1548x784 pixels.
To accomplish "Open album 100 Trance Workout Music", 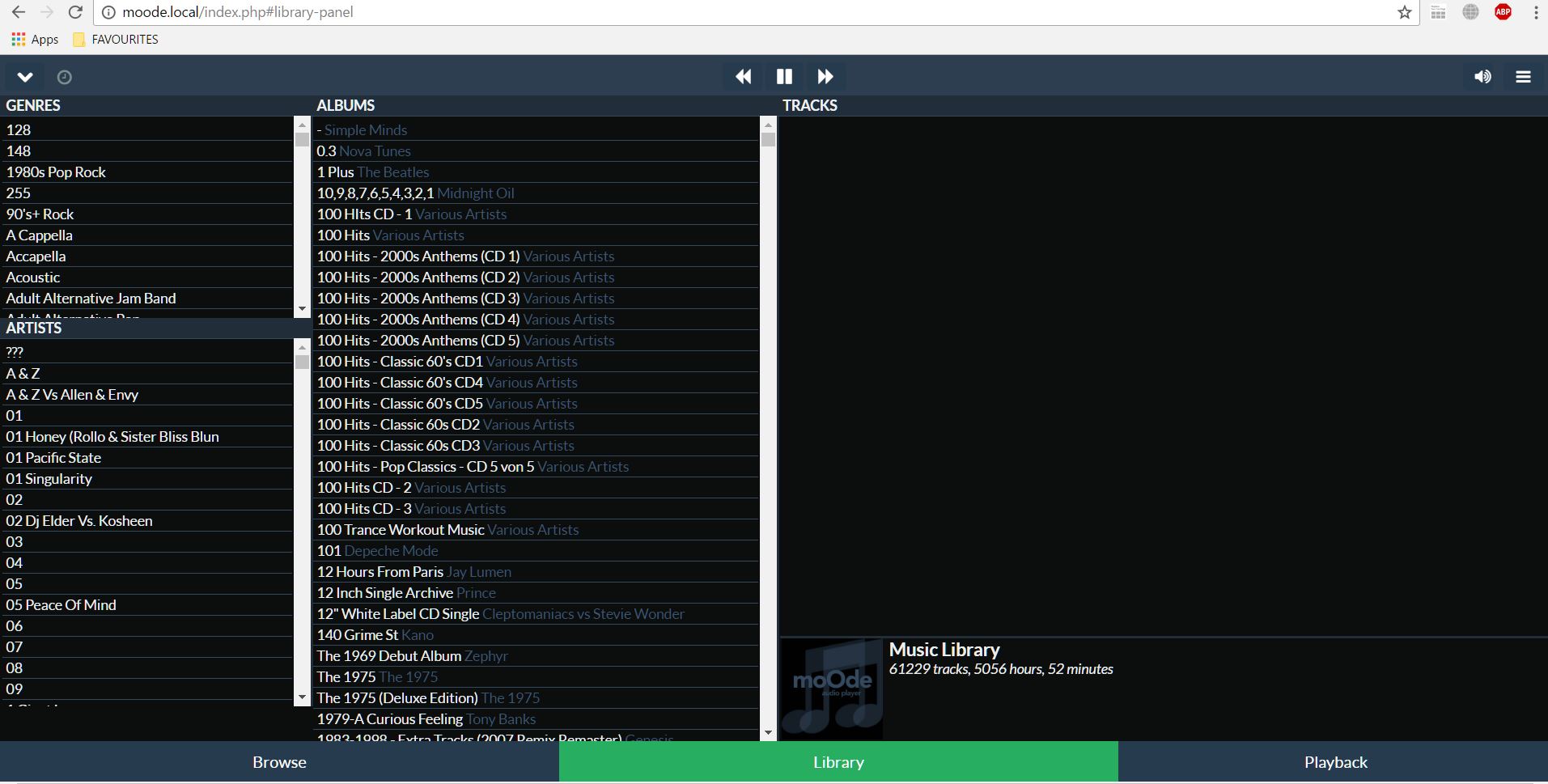I will click(x=536, y=529).
